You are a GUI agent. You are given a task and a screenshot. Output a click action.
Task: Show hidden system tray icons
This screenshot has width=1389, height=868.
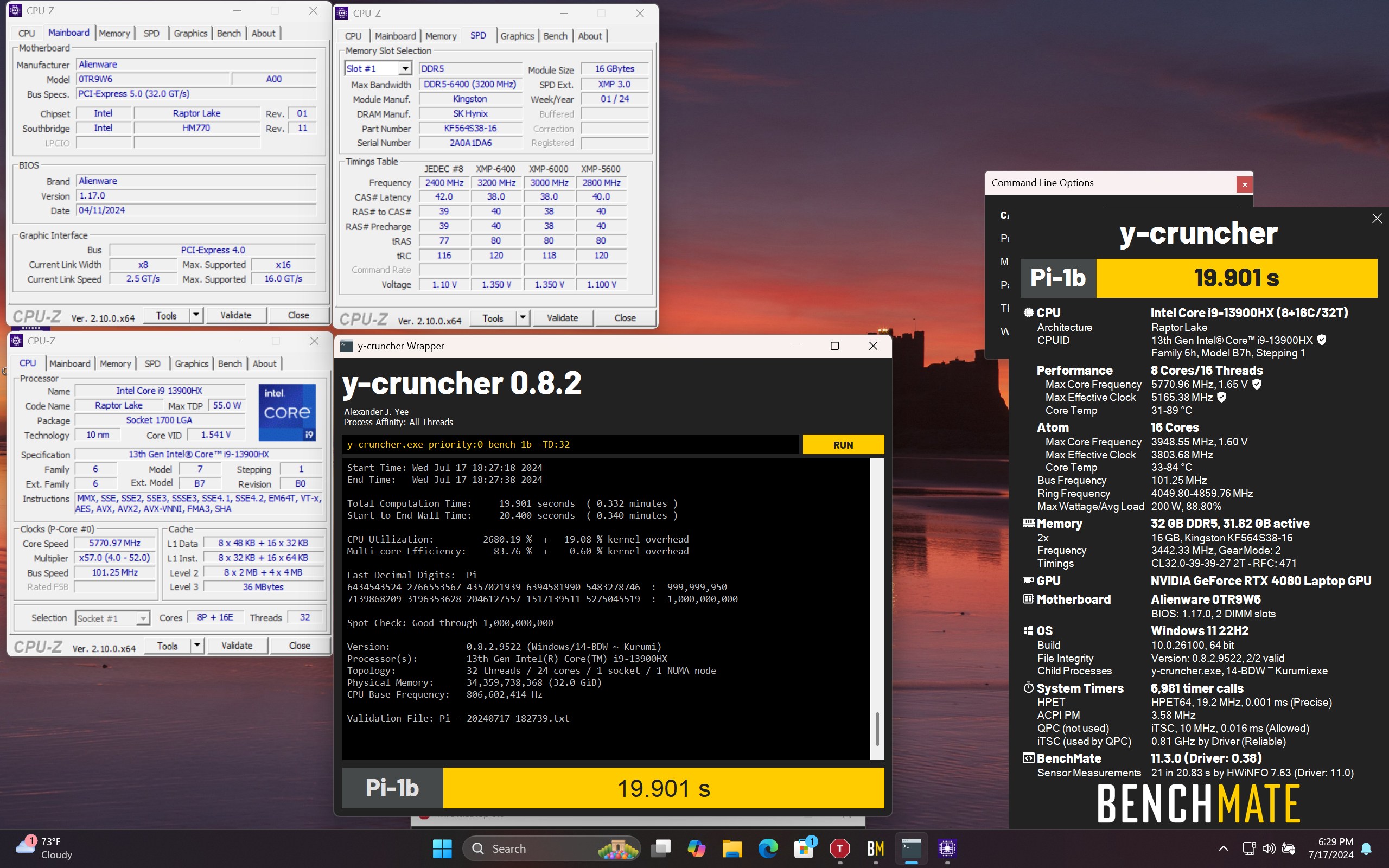[1223, 848]
